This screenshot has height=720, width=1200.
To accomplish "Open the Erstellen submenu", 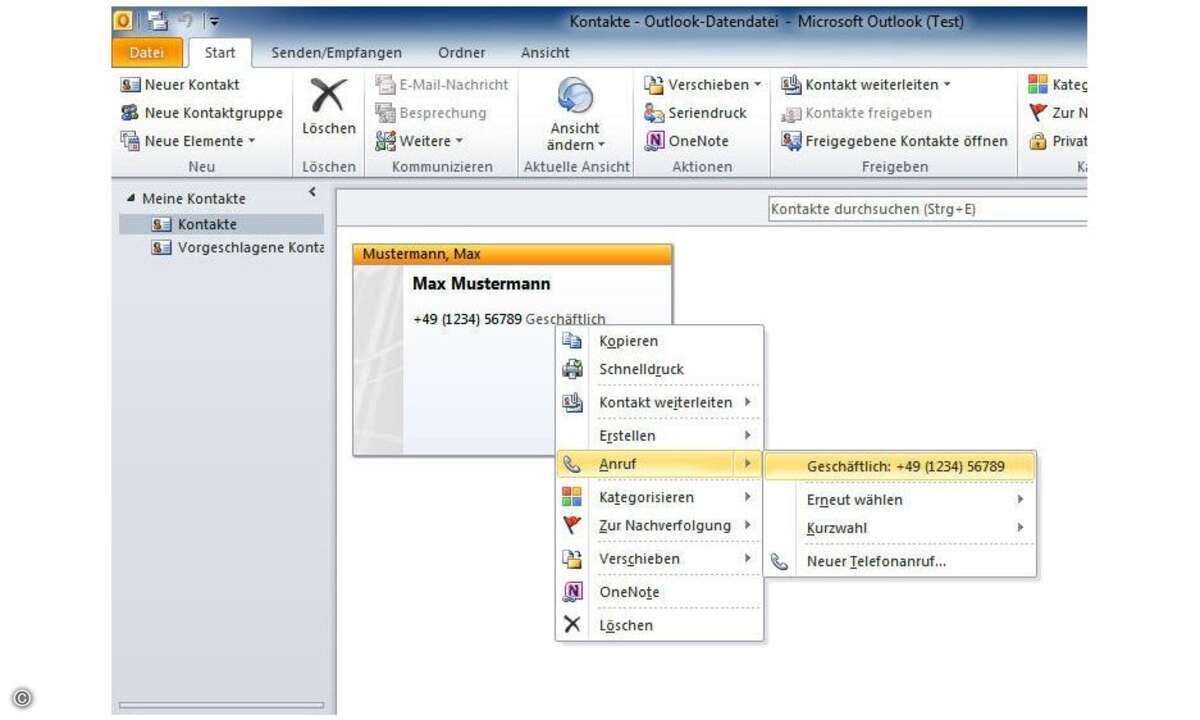I will coord(659,436).
